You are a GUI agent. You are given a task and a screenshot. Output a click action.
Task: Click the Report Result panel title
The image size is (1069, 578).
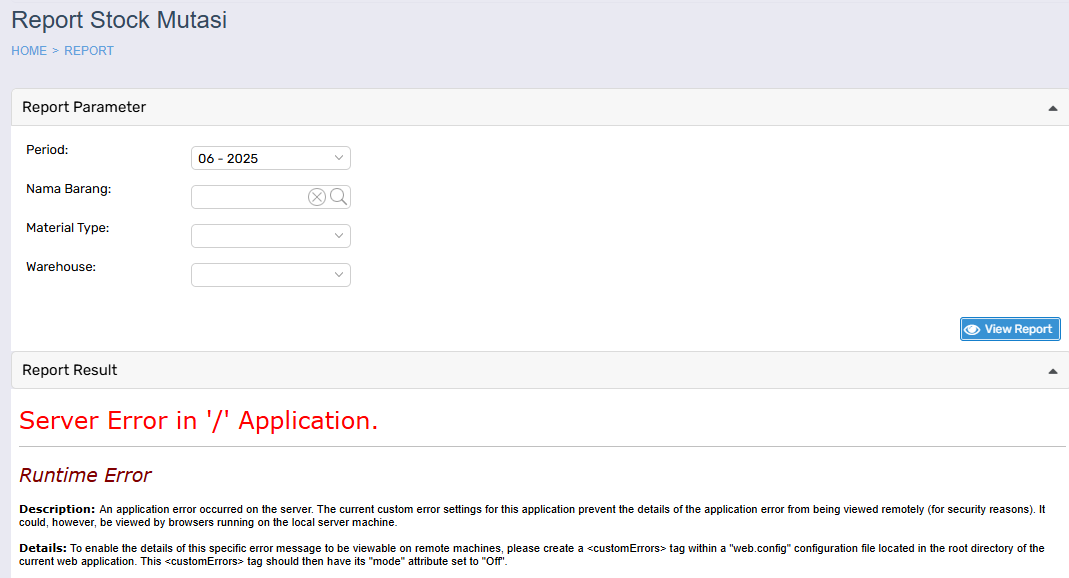click(70, 370)
